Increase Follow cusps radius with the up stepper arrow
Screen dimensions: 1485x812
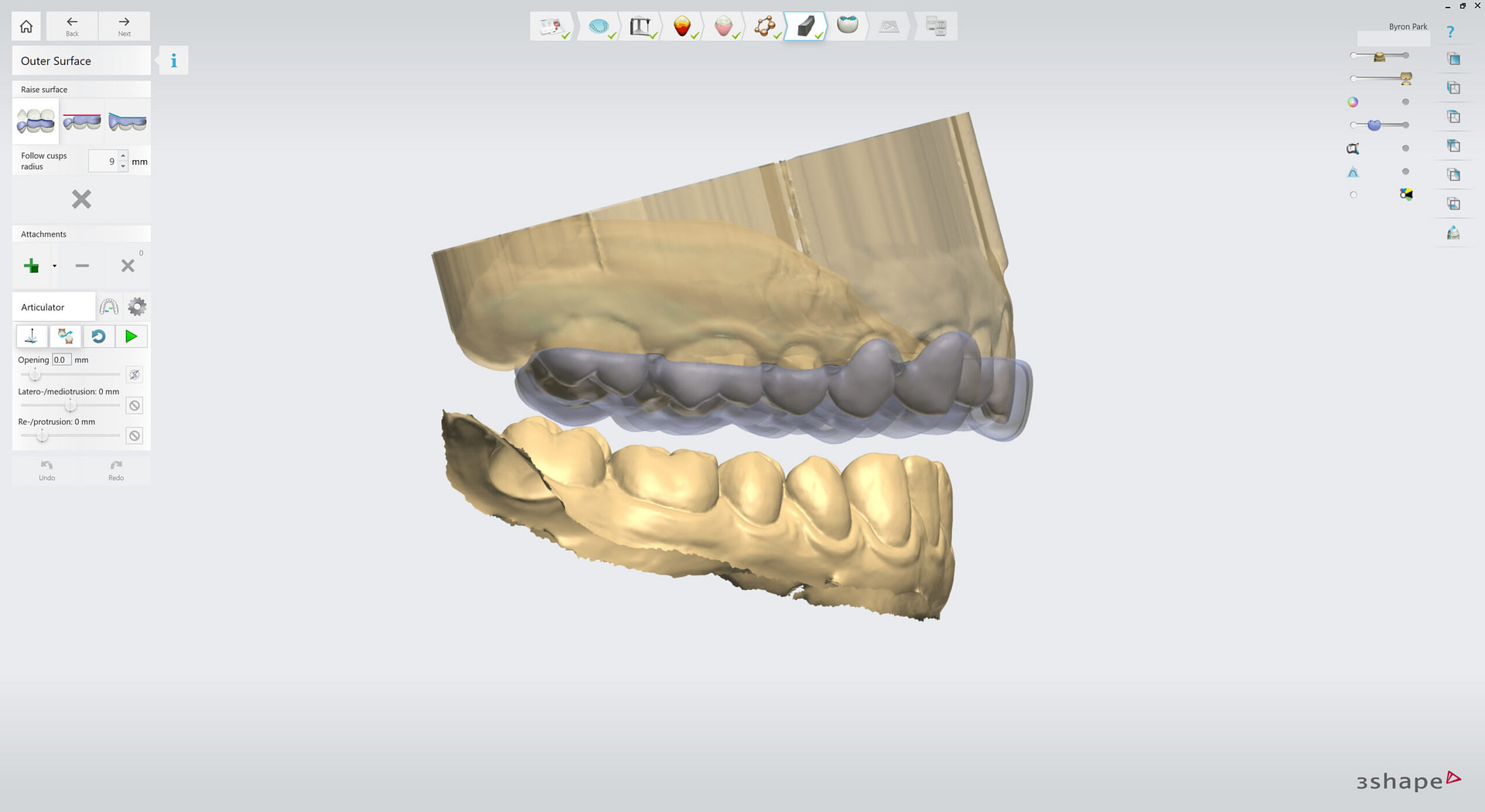click(x=122, y=155)
